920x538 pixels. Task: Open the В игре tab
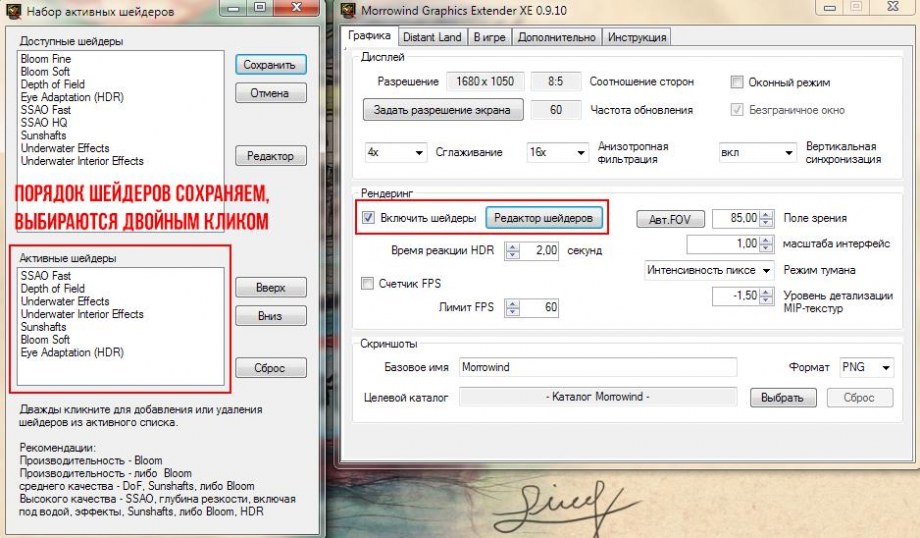(489, 37)
